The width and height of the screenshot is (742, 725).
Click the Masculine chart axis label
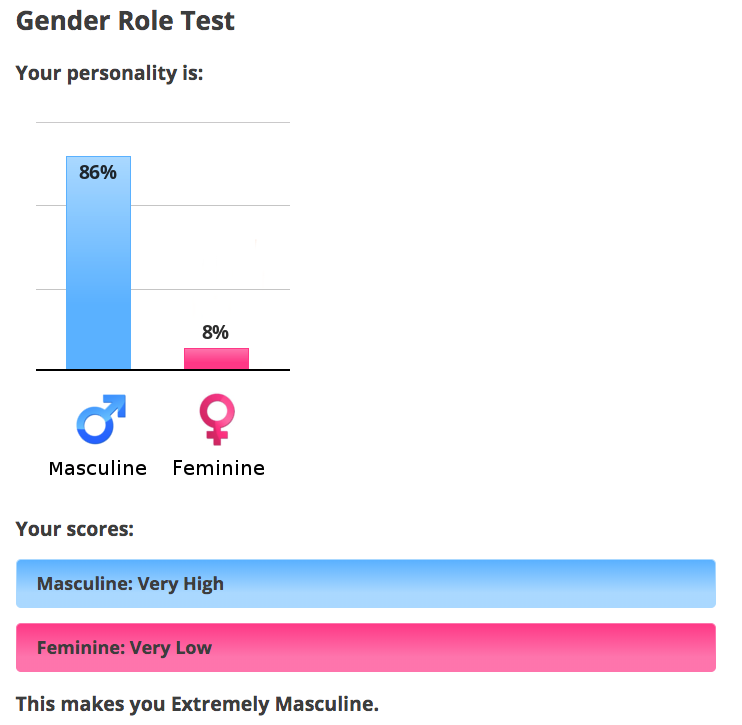(x=98, y=469)
